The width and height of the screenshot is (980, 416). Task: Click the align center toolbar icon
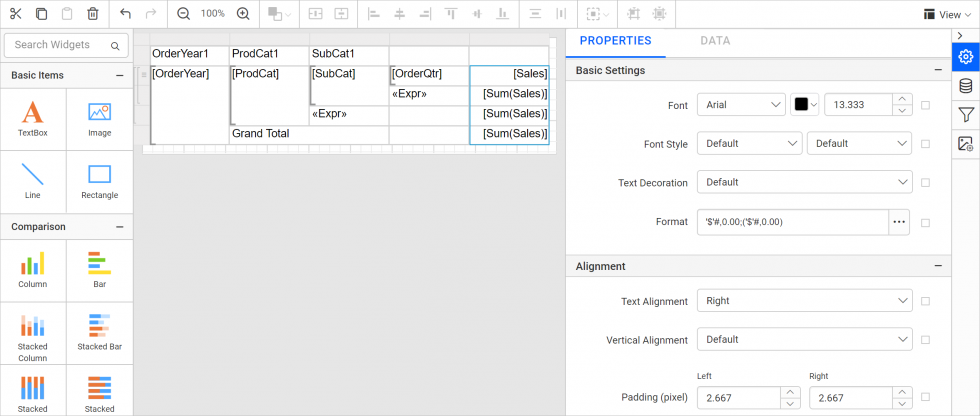pyautogui.click(x=399, y=14)
